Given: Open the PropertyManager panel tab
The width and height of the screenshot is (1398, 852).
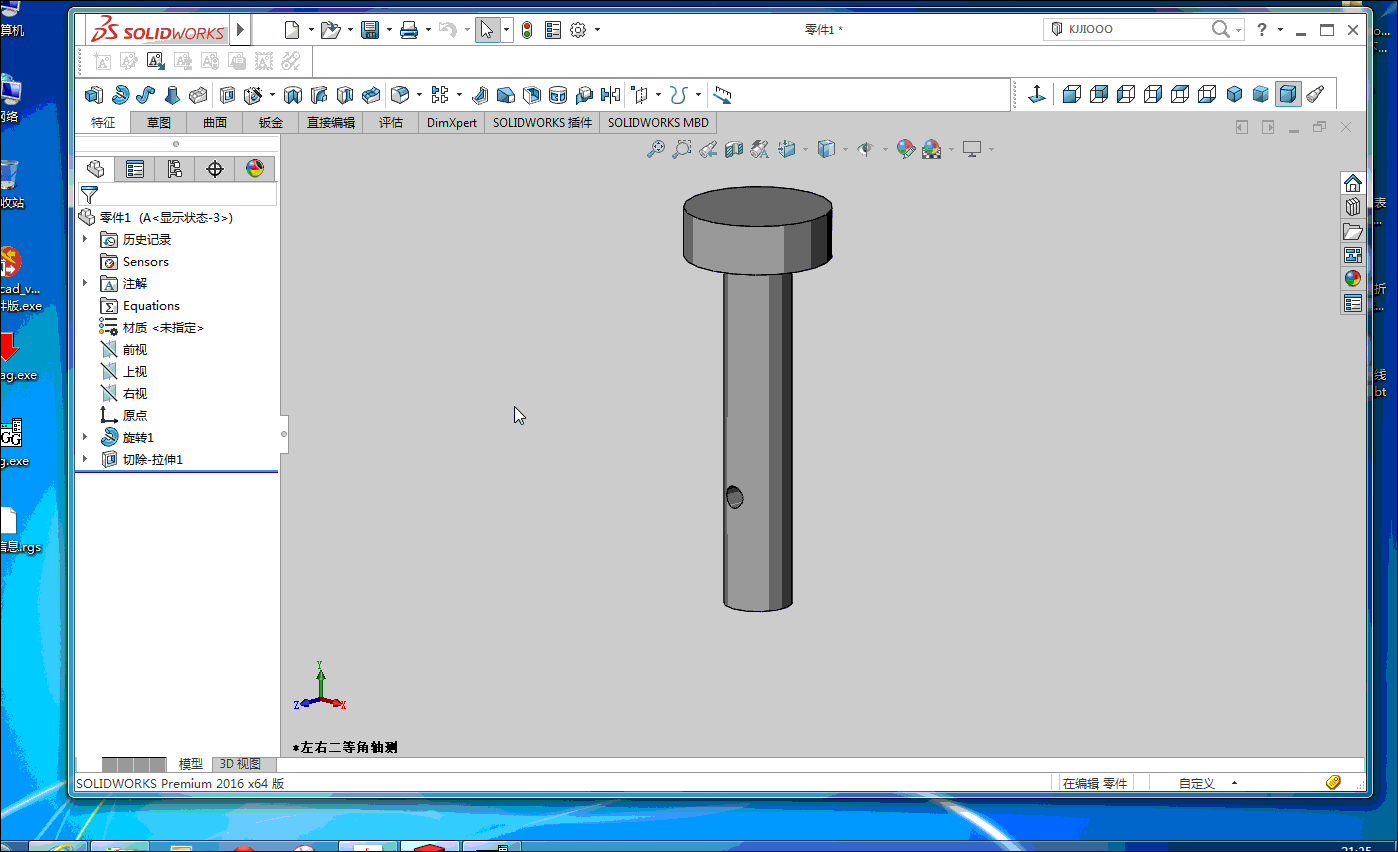Looking at the screenshot, I should (135, 169).
